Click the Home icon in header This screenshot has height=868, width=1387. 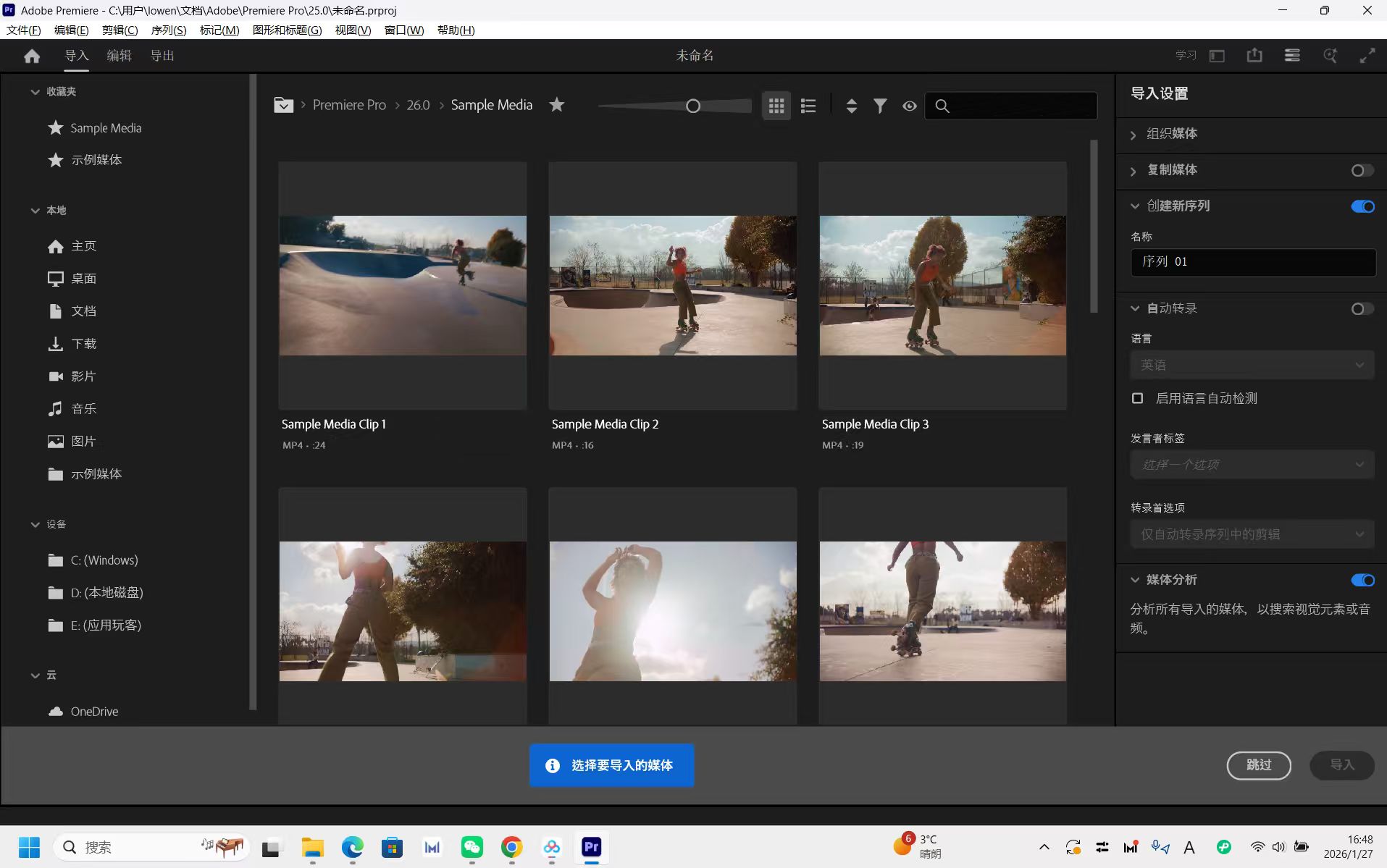click(x=32, y=56)
